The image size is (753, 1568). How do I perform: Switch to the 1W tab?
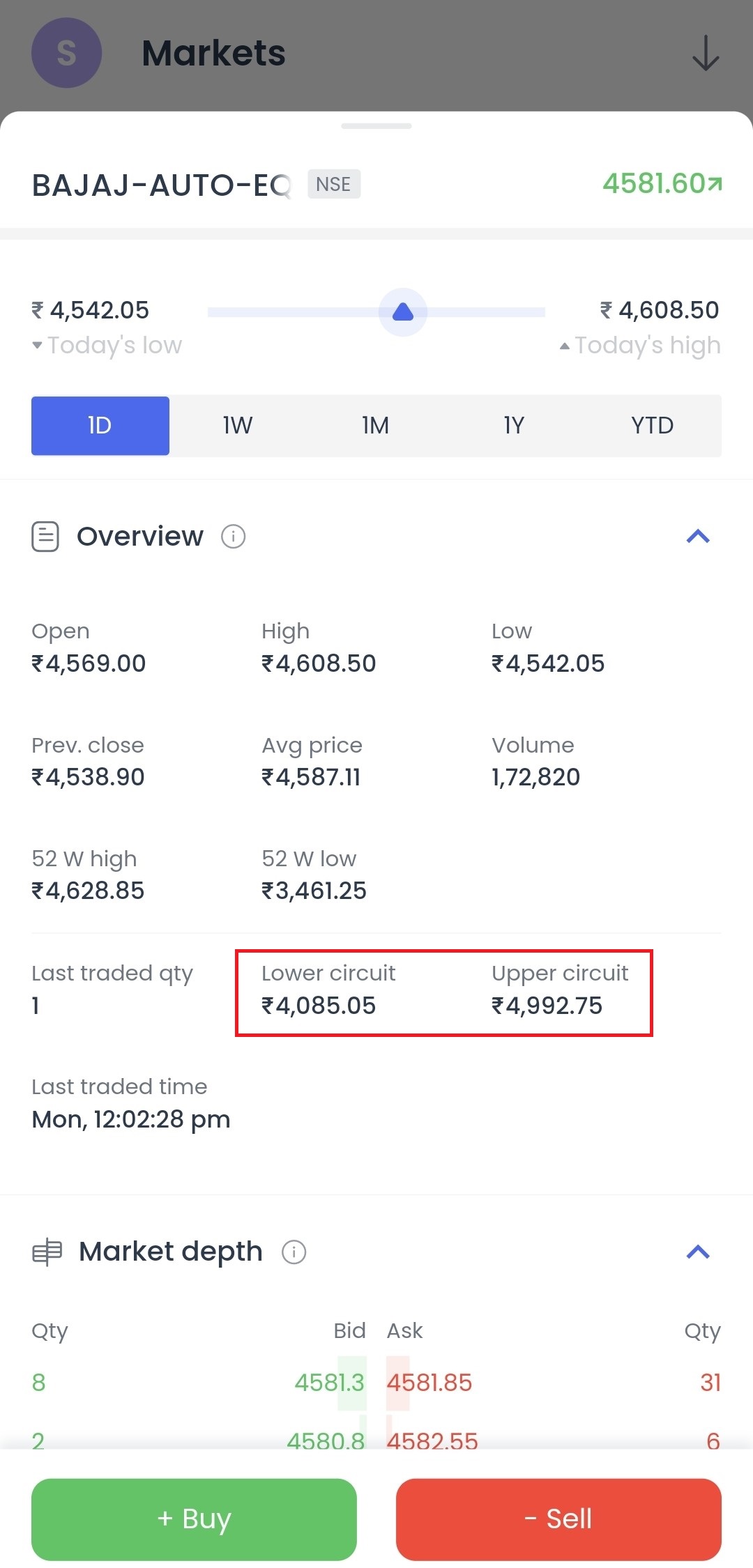(x=238, y=426)
